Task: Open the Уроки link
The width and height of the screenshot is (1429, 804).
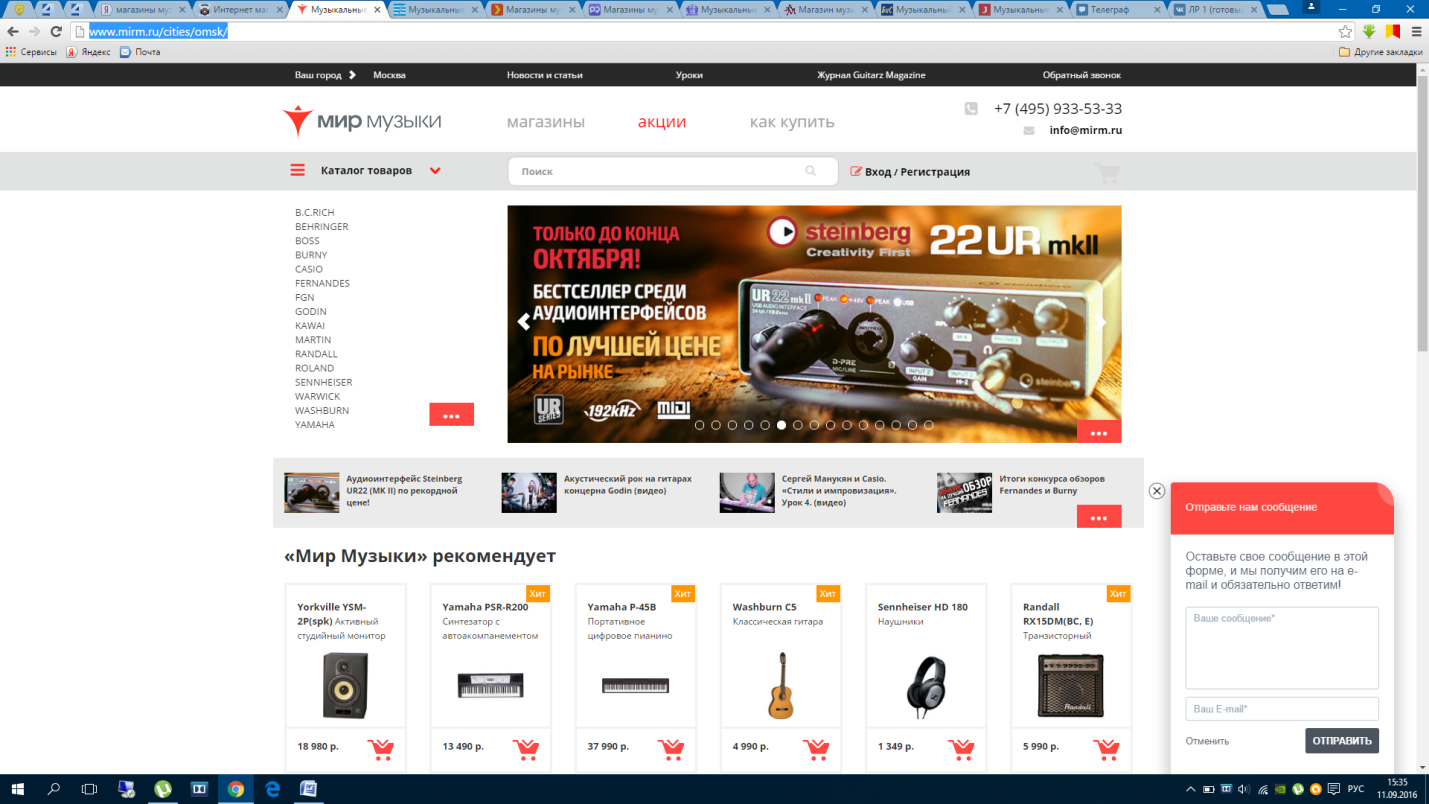Action: click(689, 75)
